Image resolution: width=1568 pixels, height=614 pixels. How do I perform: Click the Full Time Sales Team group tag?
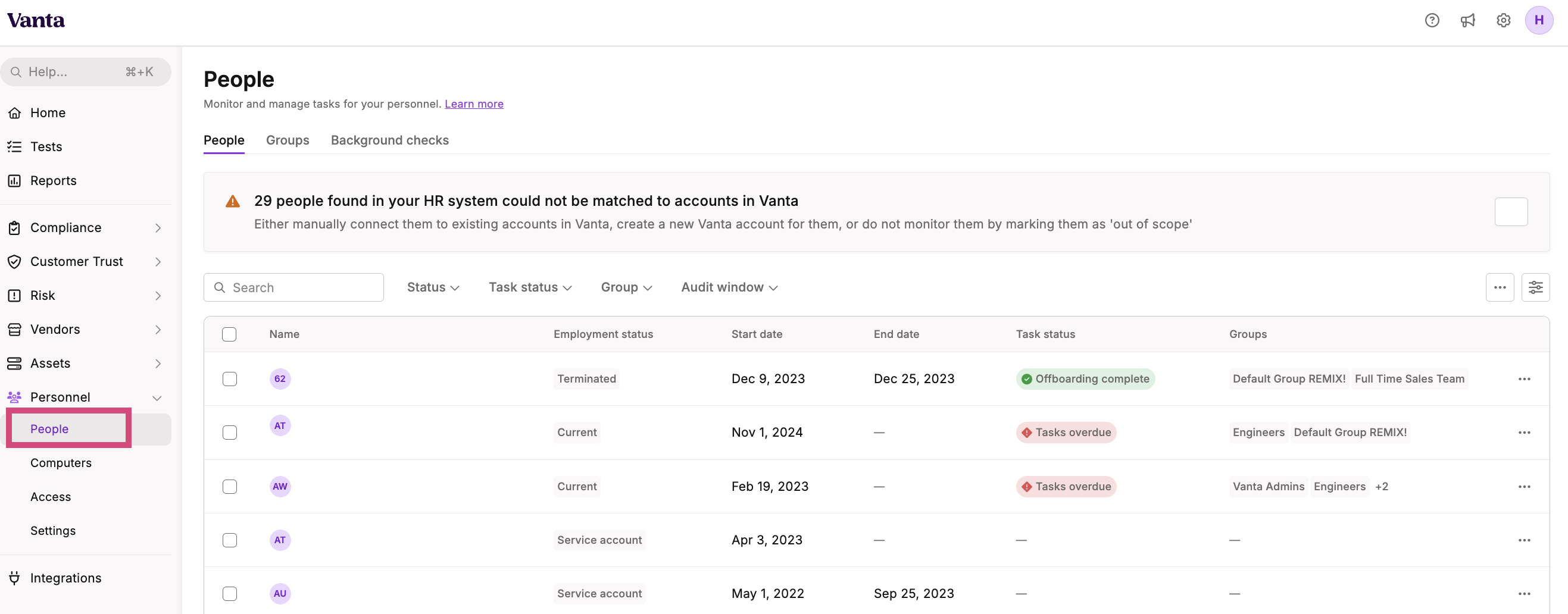point(1409,378)
